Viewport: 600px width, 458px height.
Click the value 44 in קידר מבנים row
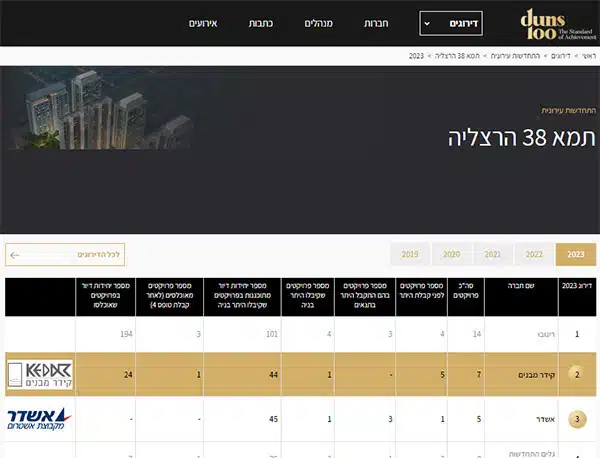(274, 375)
